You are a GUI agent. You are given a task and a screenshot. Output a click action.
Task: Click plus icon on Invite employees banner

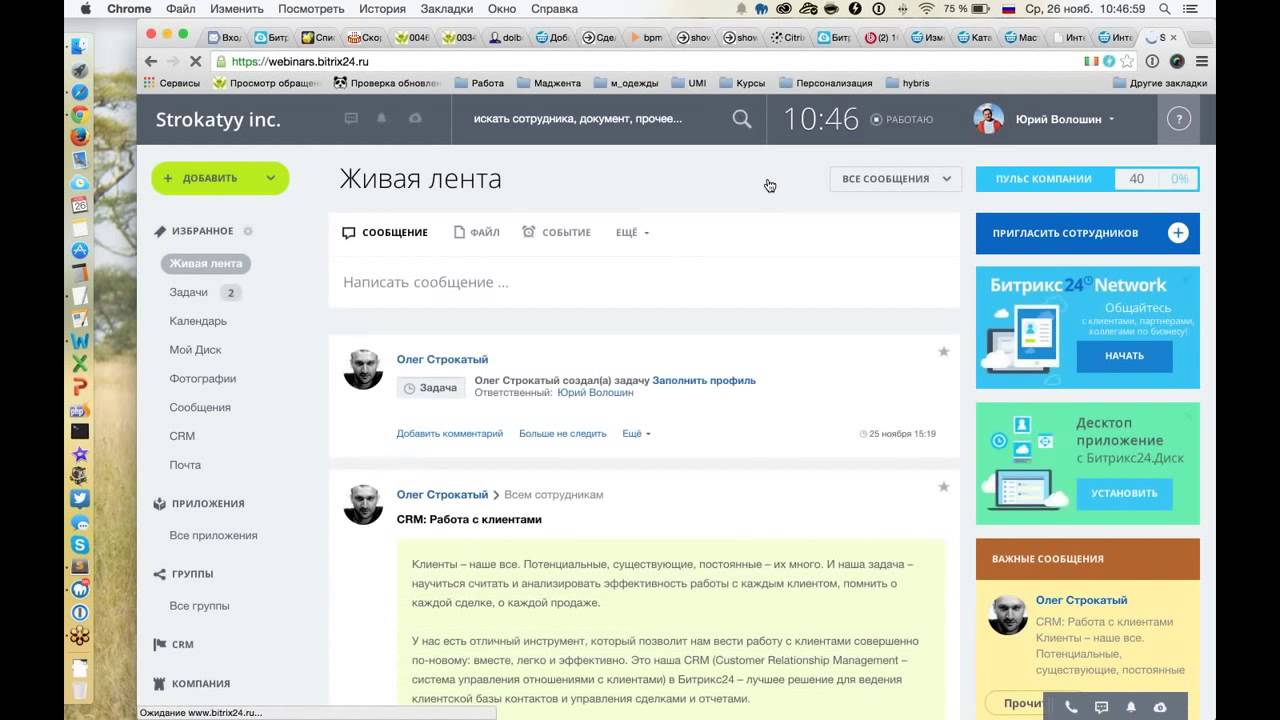click(x=1178, y=233)
